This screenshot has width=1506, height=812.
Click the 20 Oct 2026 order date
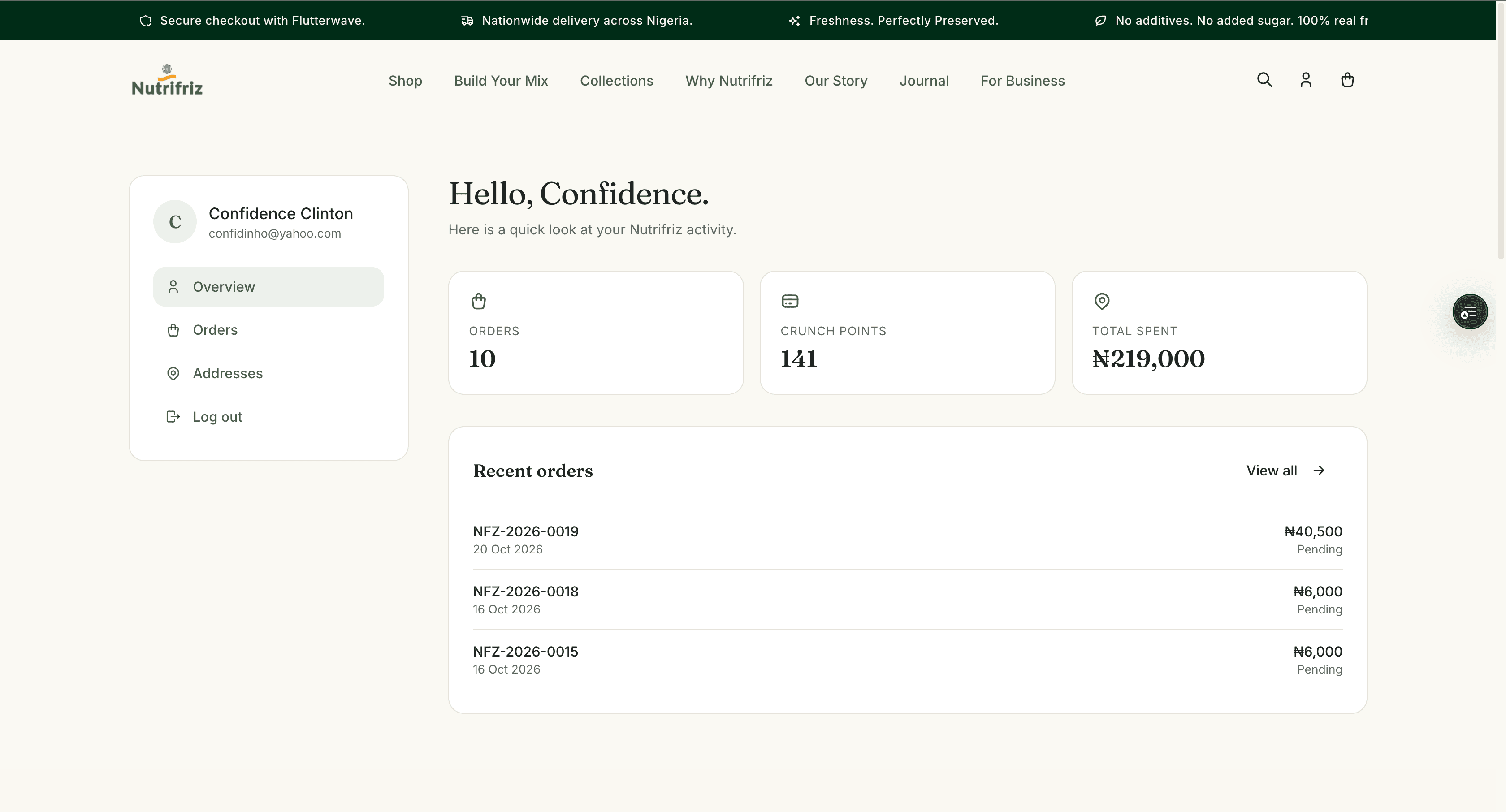(507, 549)
